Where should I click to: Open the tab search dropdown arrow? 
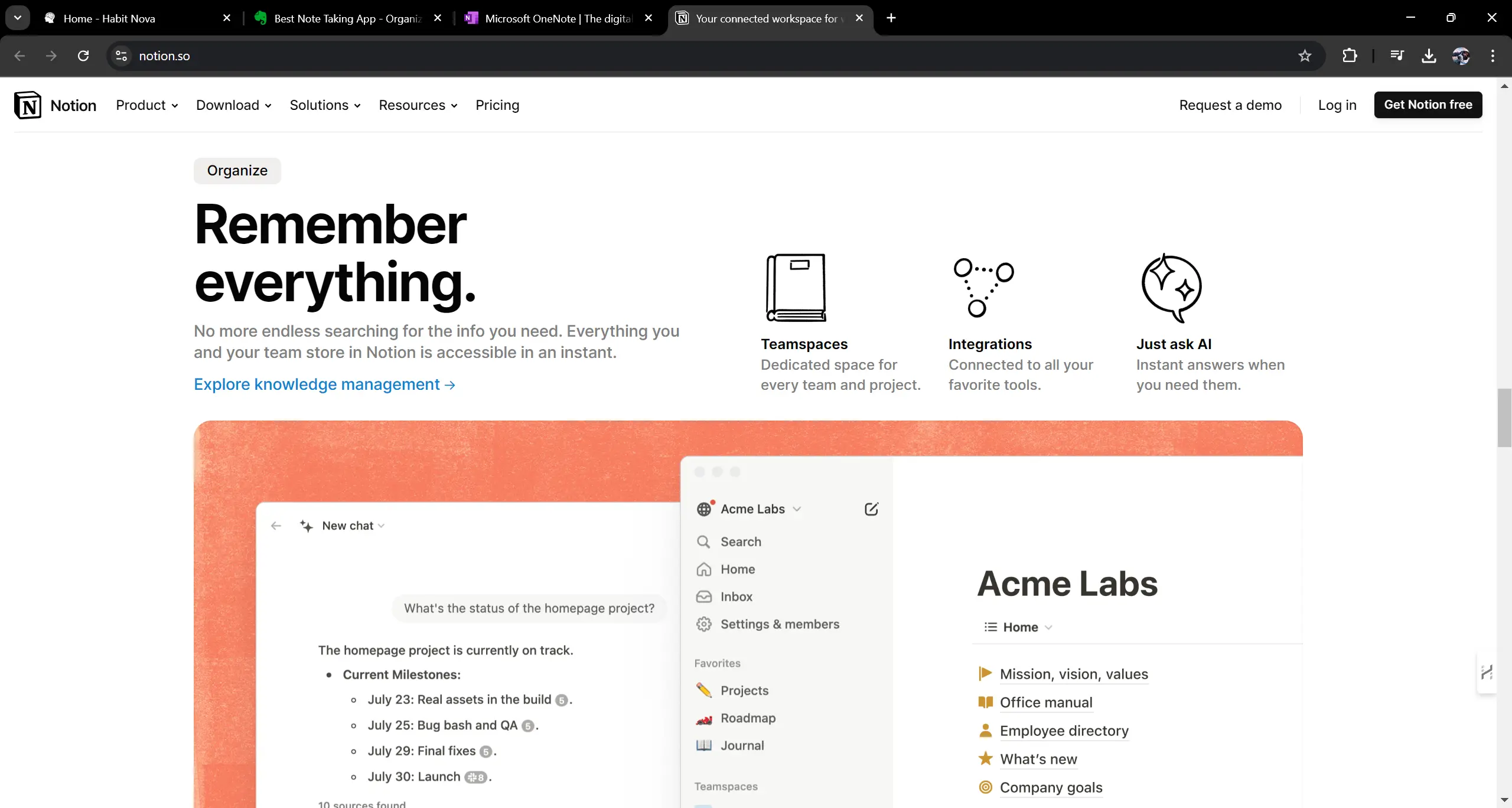coord(18,18)
